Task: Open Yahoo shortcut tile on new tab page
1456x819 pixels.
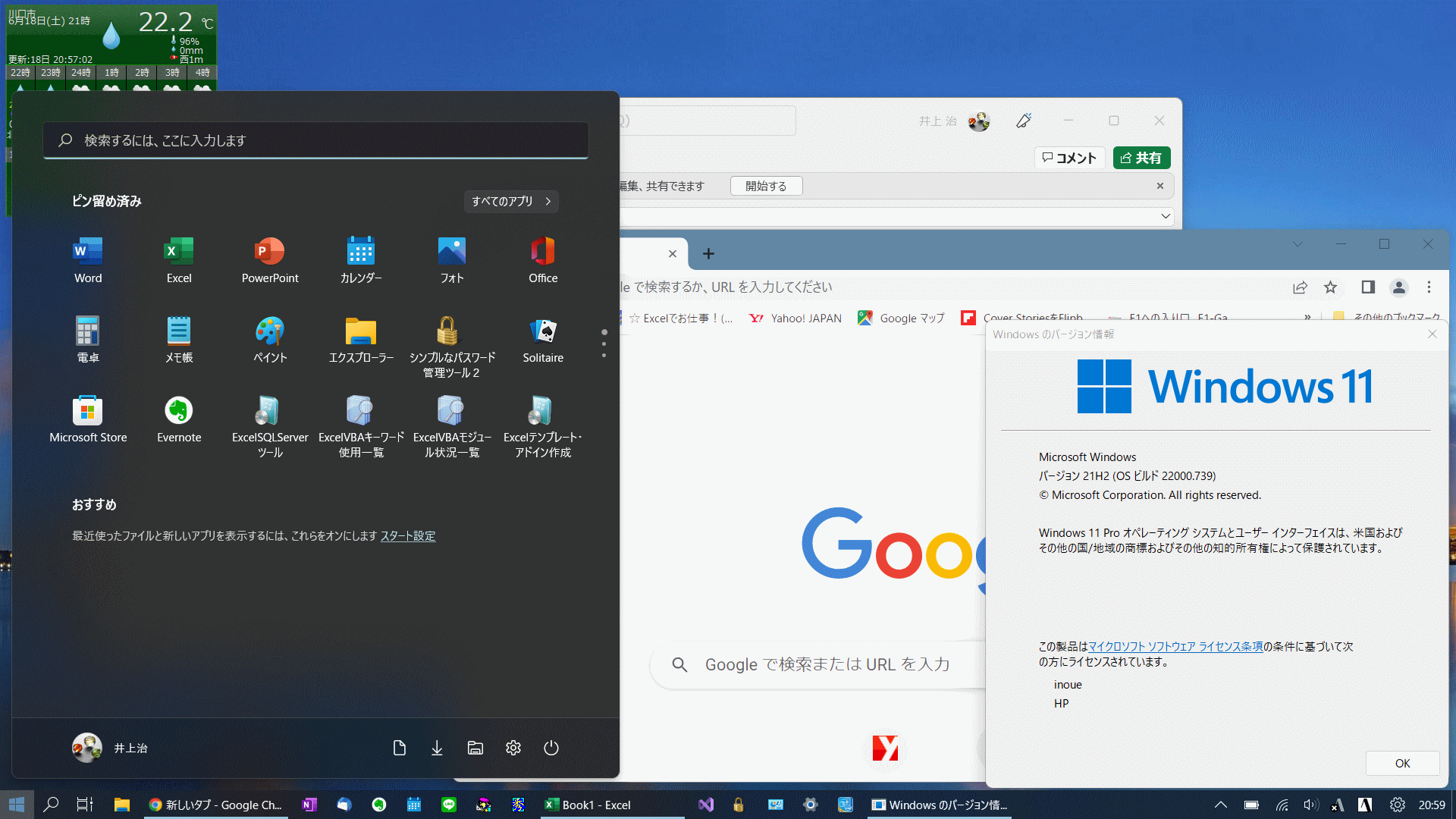Action: click(885, 748)
